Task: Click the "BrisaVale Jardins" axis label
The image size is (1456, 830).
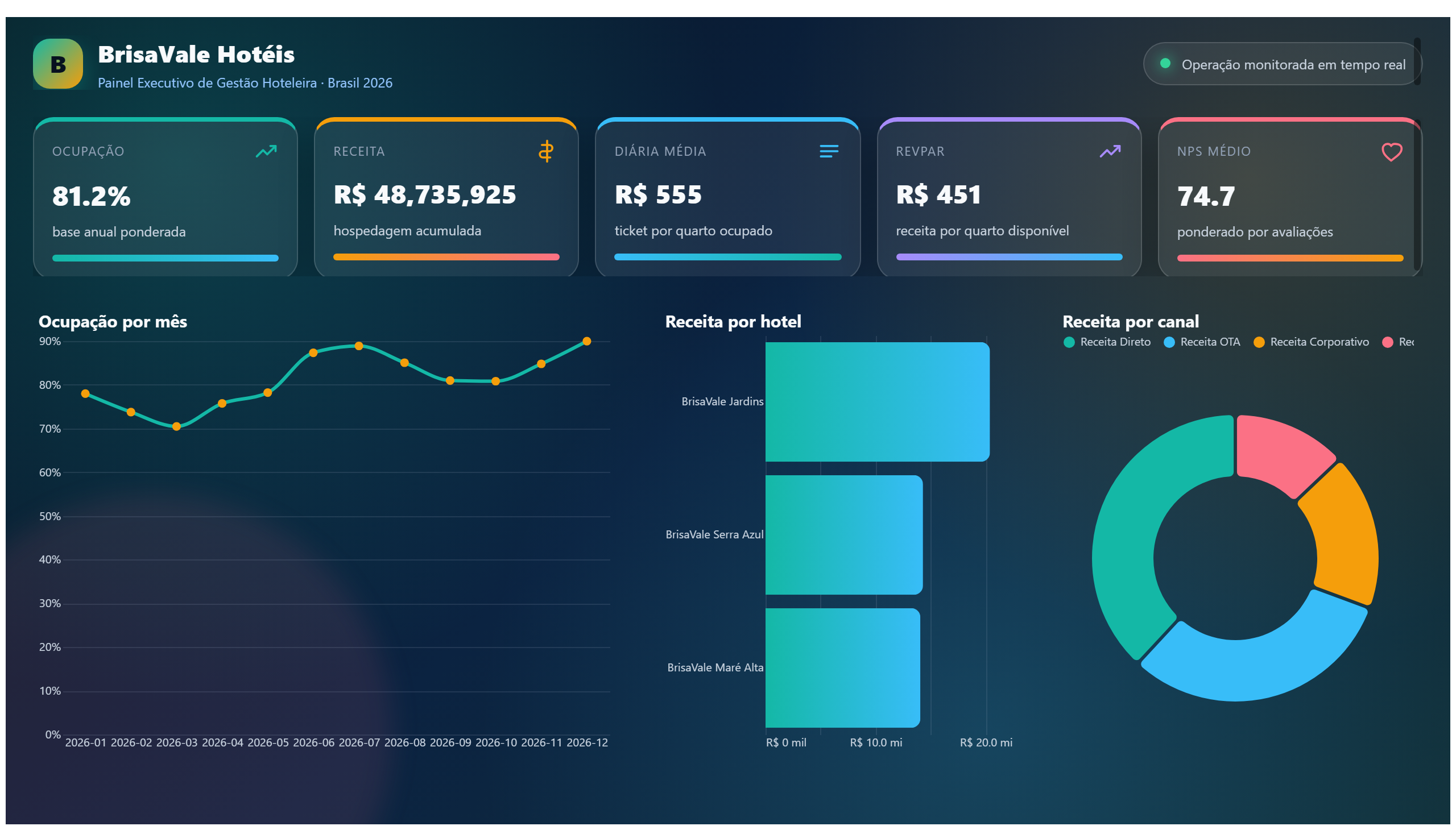Action: [722, 402]
